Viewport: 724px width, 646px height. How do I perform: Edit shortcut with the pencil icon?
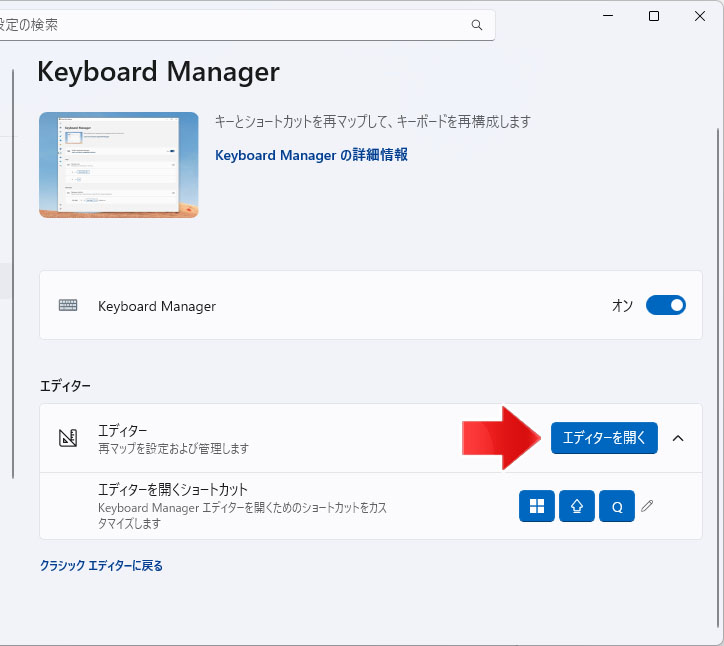647,506
